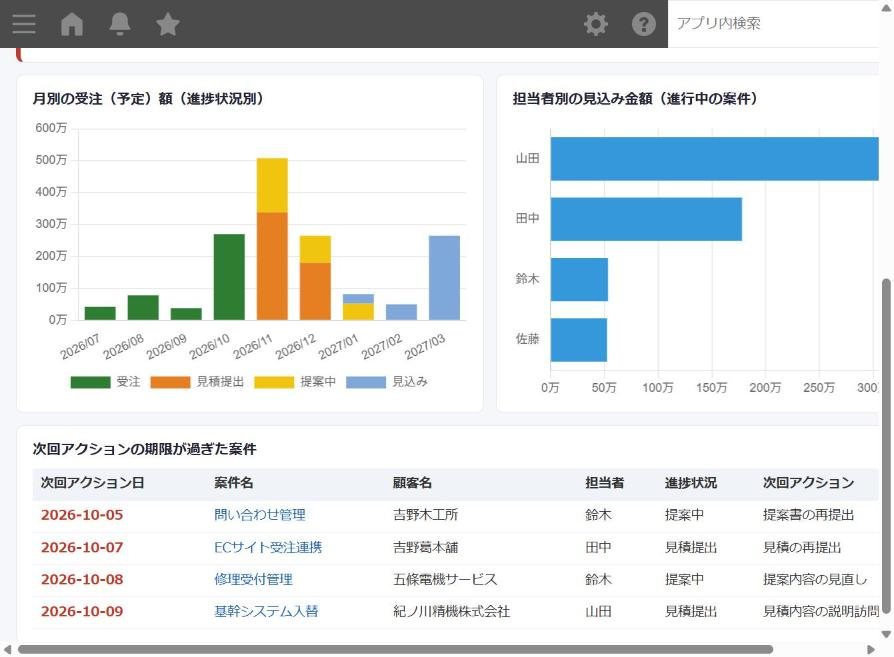Go to the home icon
The image size is (894, 657).
pos(72,24)
